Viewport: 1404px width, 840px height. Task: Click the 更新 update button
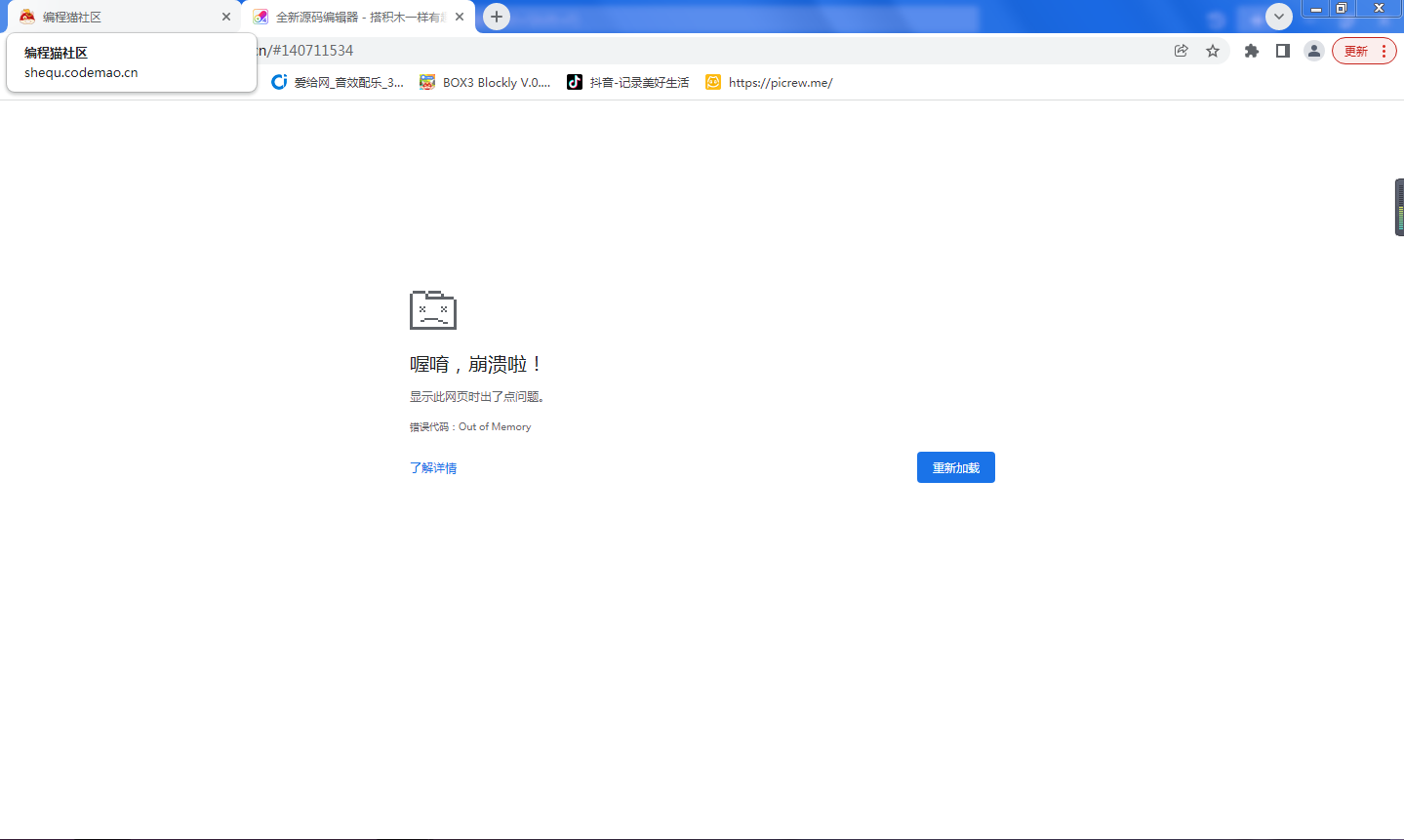(x=1356, y=51)
